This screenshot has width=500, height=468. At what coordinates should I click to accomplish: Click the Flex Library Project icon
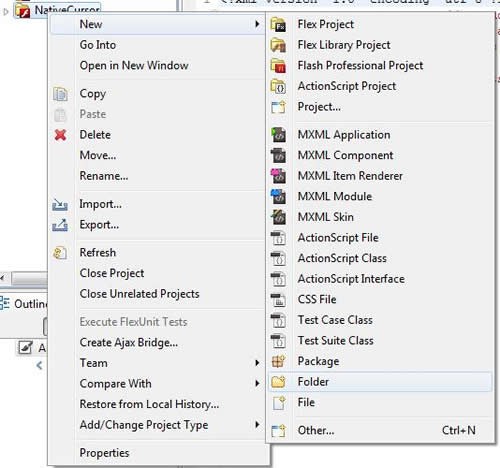click(x=278, y=45)
